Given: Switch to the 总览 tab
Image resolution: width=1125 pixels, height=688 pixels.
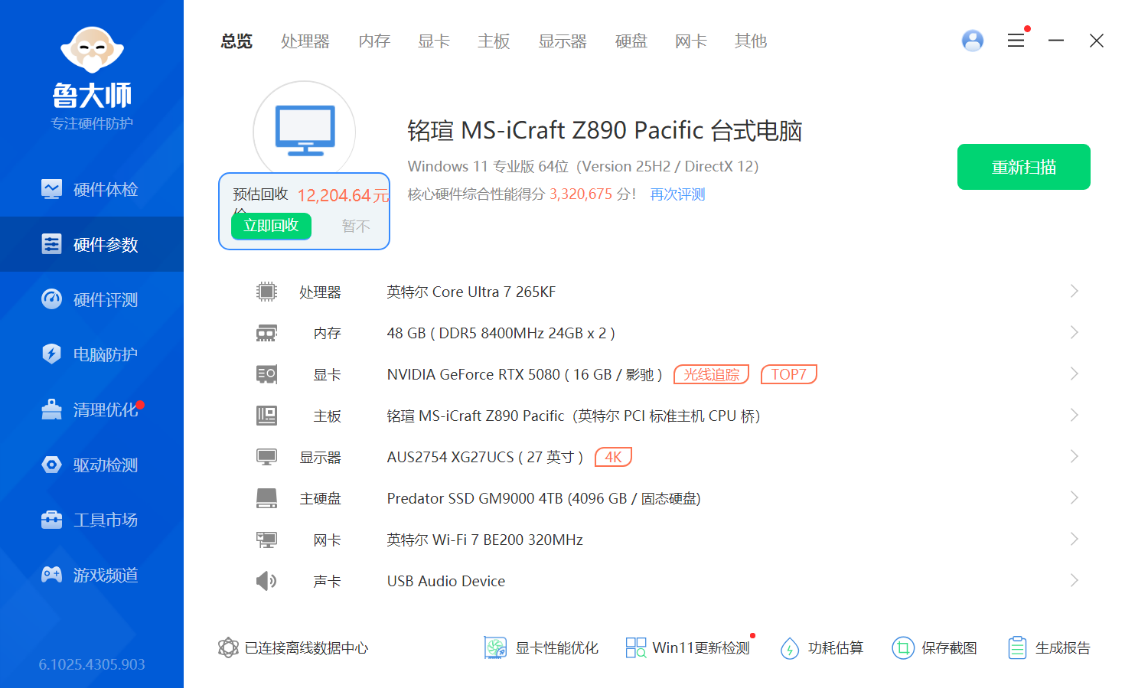Looking at the screenshot, I should [236, 41].
